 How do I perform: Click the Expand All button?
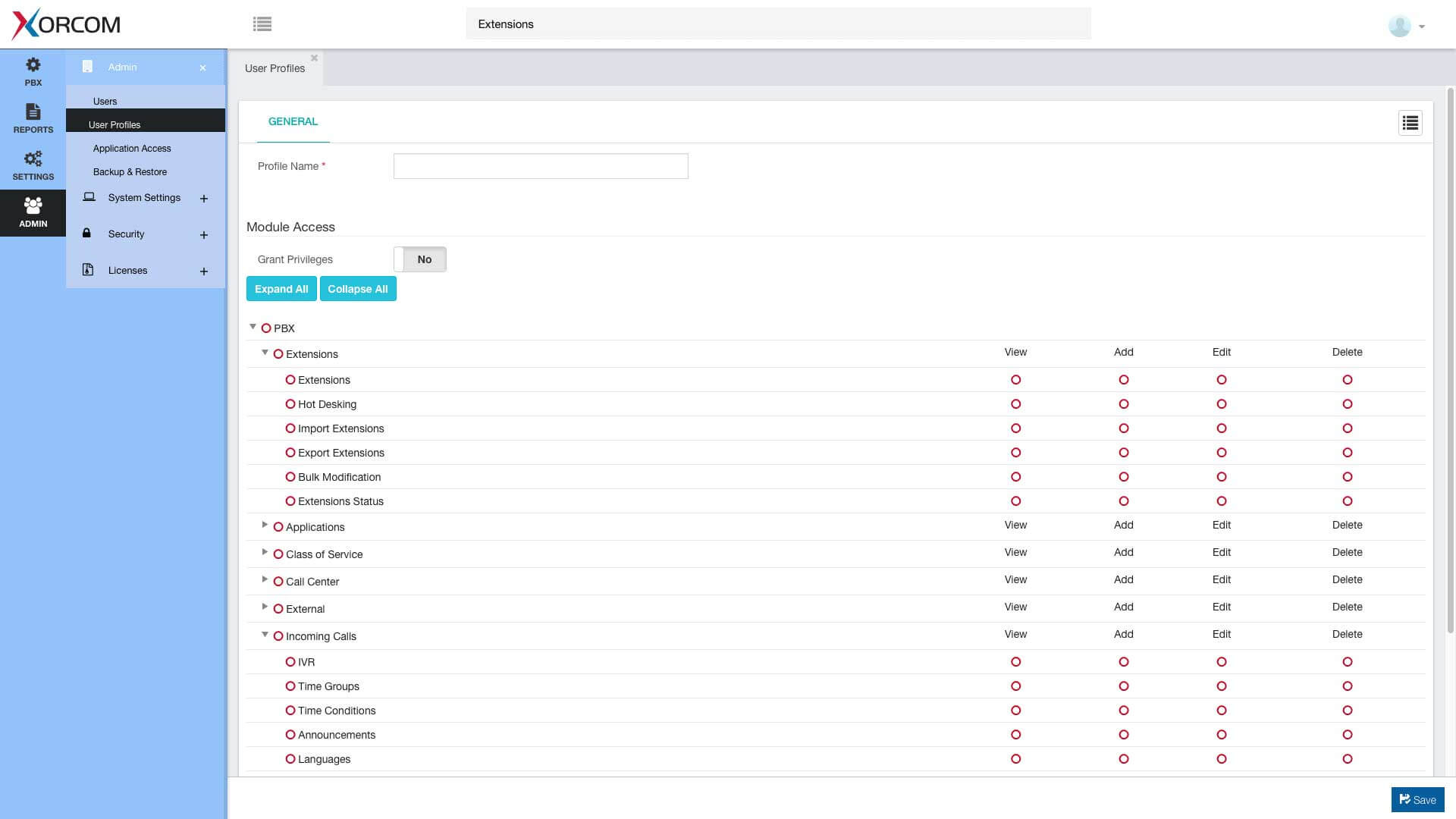click(281, 289)
